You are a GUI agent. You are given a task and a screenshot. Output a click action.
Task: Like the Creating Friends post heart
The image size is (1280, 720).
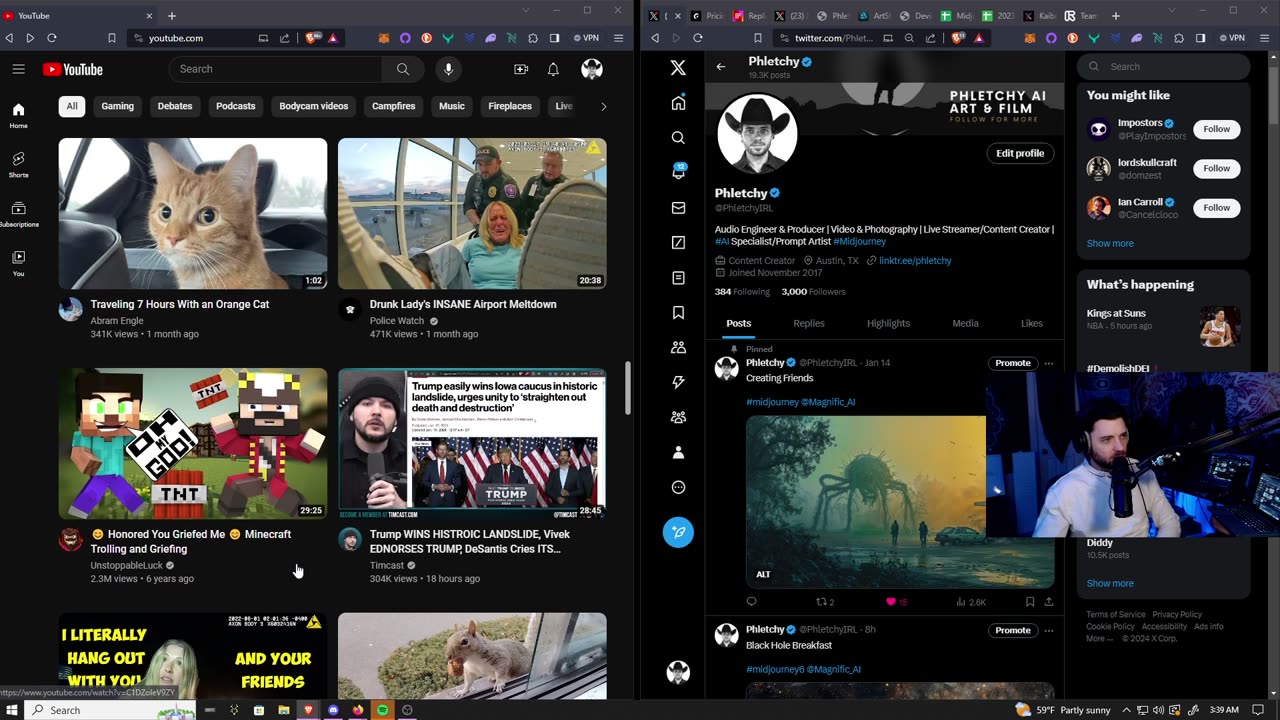tap(890, 602)
